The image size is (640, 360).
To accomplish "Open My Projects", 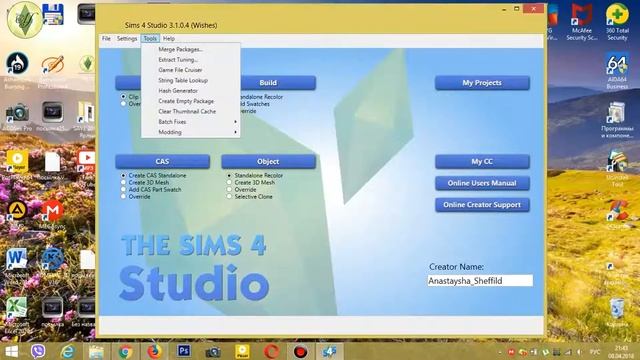I will pos(482,83).
